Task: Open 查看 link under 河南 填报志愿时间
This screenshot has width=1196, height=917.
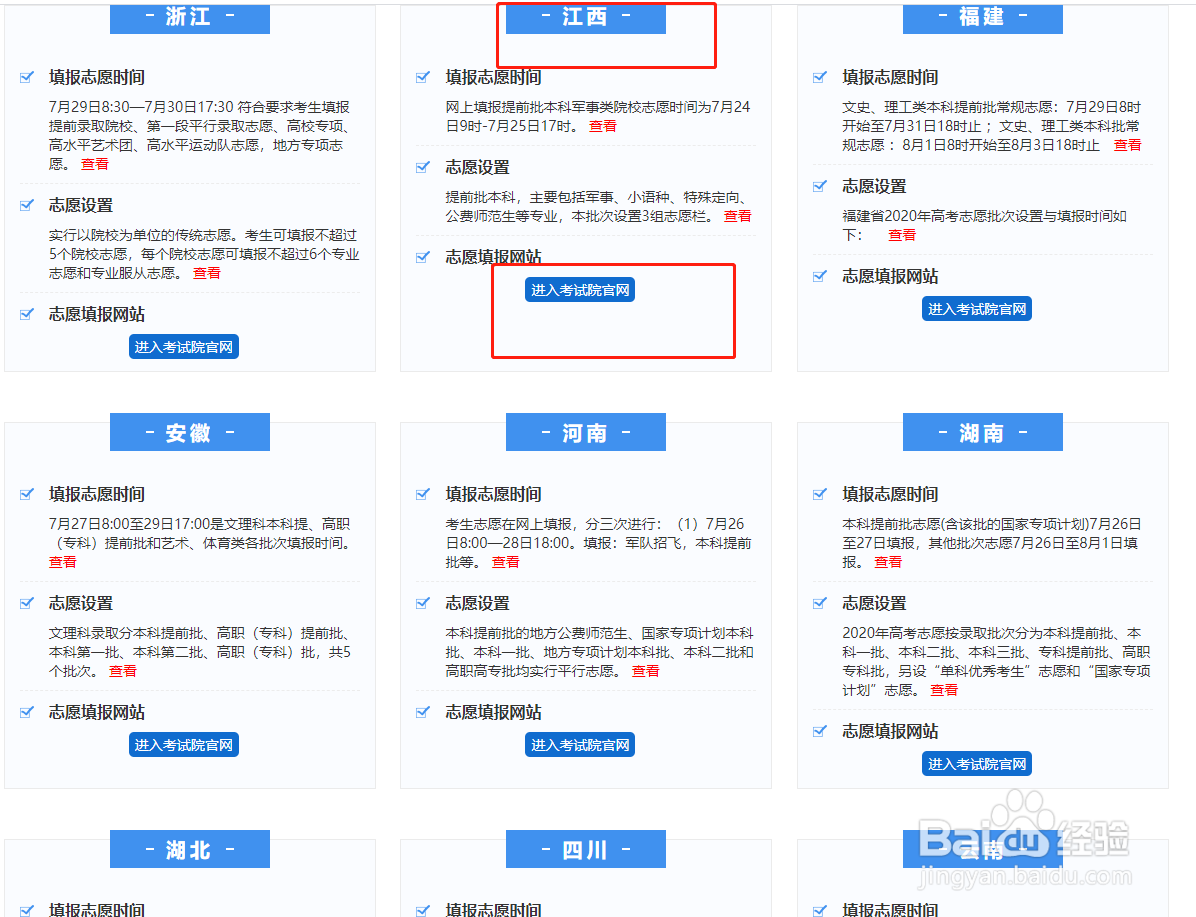Action: (505, 561)
